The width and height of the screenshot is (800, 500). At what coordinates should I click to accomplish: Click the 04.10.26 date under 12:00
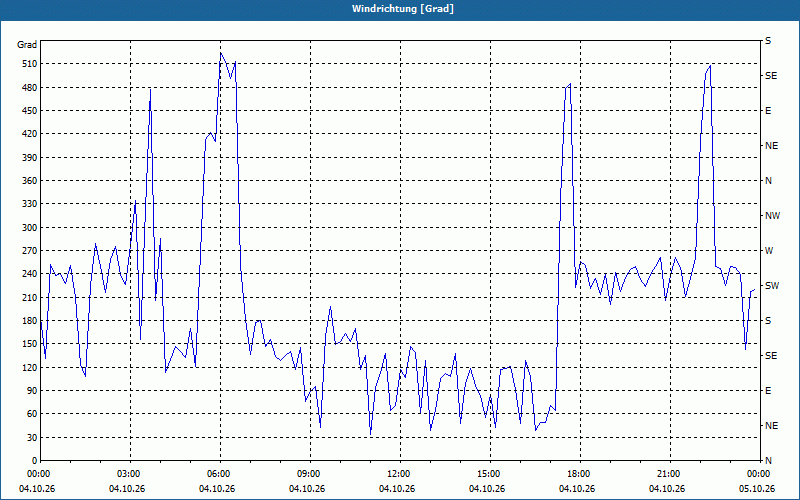tap(397, 489)
